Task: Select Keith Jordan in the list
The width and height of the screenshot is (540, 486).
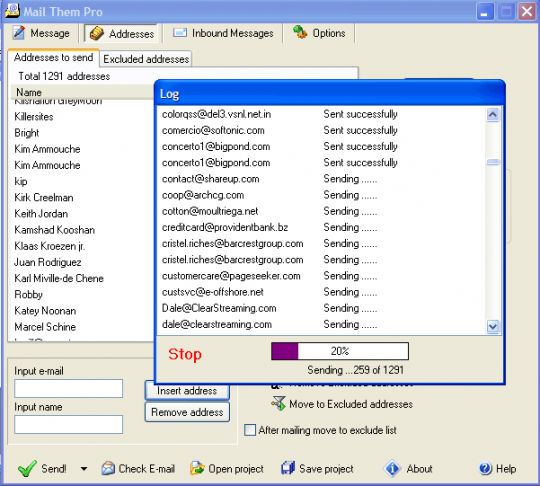Action: [x=41, y=214]
